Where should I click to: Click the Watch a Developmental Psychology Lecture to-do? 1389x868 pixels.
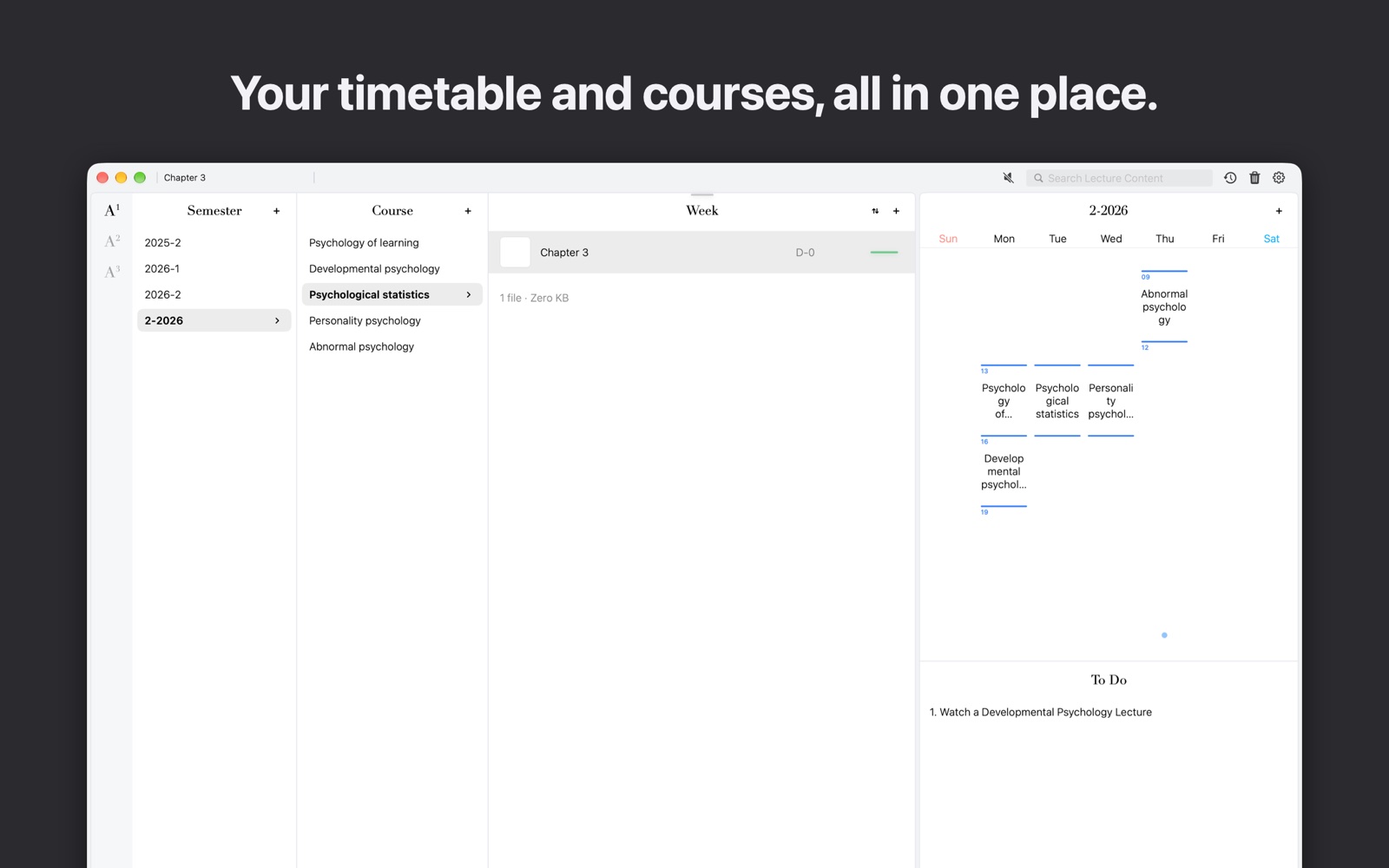pyautogui.click(x=1041, y=713)
